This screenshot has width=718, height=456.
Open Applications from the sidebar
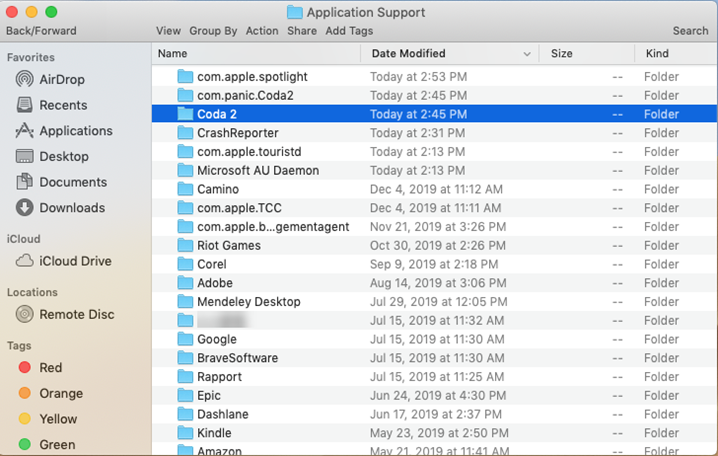point(64,130)
